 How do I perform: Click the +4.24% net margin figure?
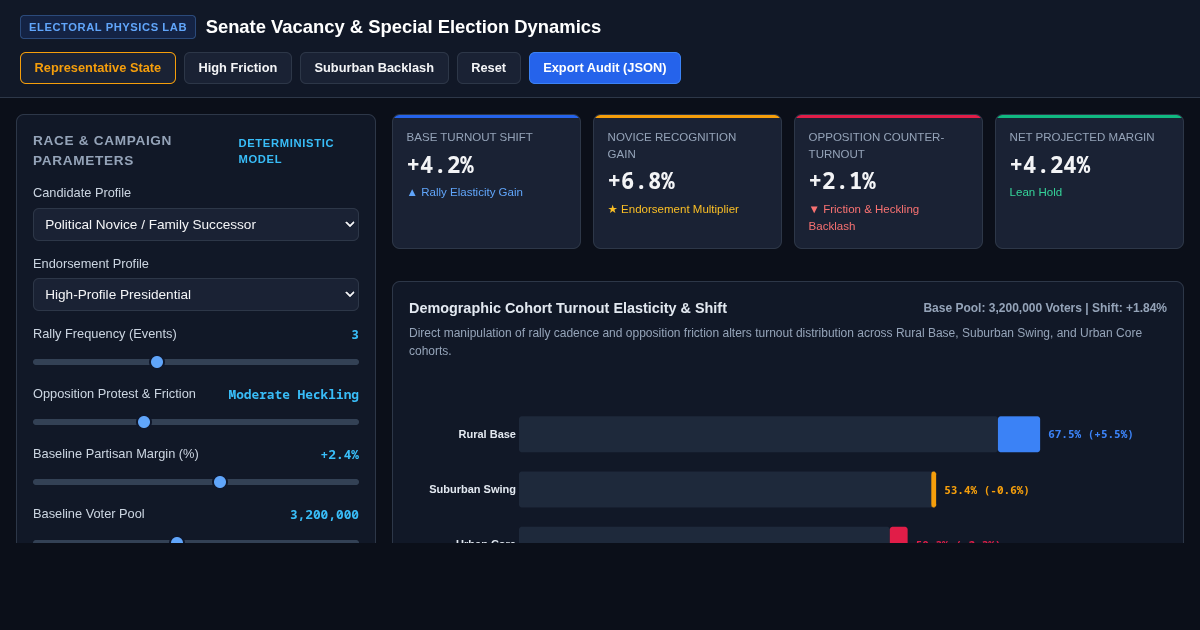pos(1050,165)
